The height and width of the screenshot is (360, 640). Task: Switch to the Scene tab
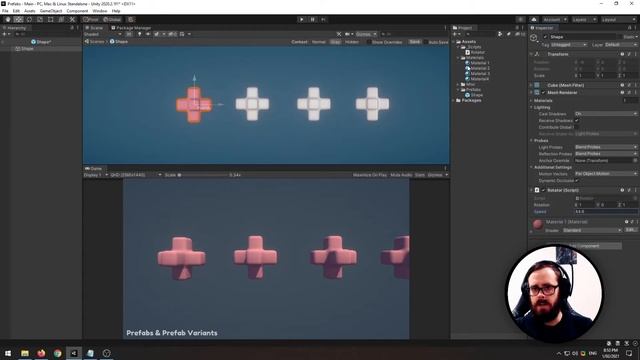tap(94, 28)
